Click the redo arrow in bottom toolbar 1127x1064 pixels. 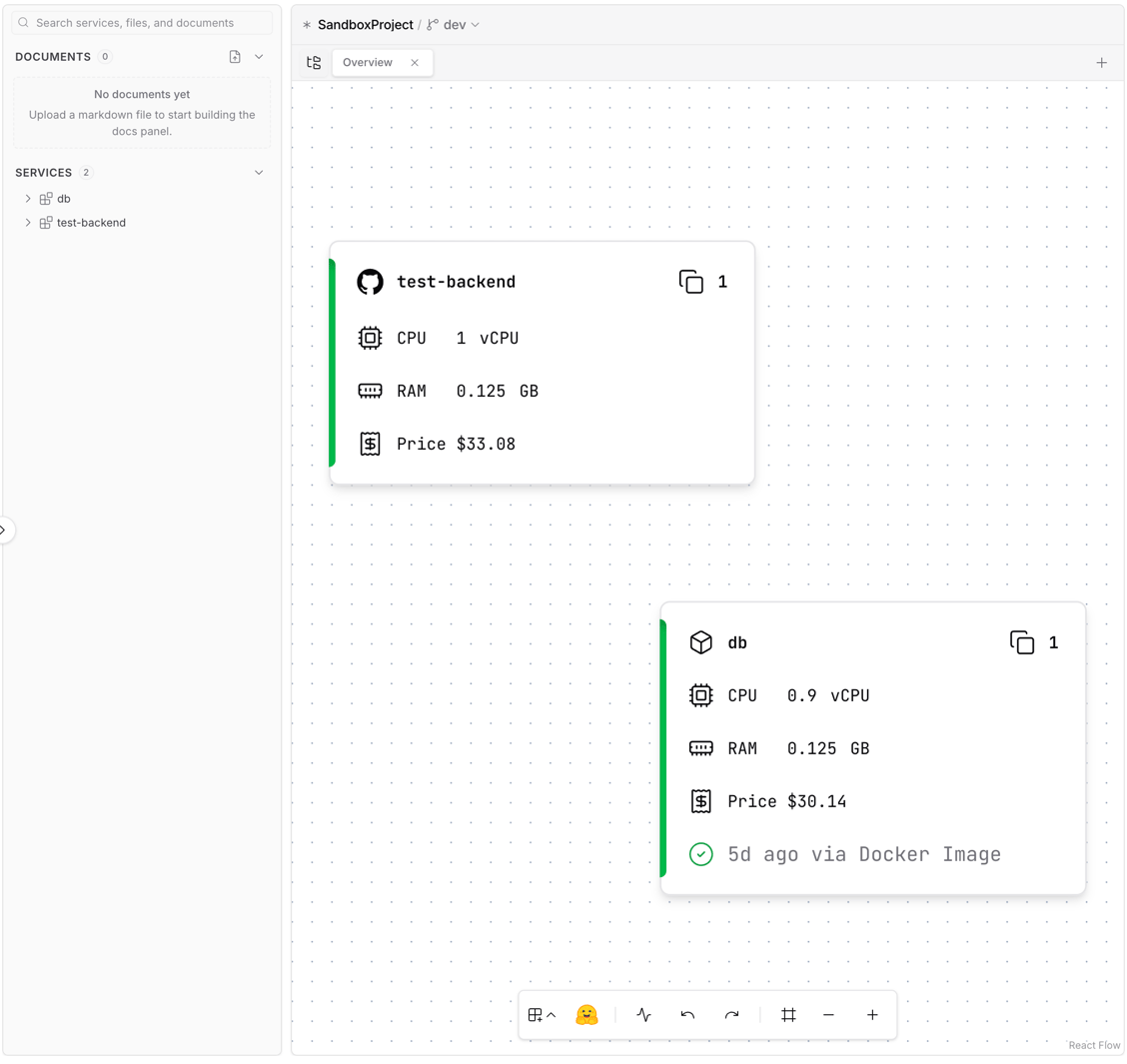[731, 1015]
